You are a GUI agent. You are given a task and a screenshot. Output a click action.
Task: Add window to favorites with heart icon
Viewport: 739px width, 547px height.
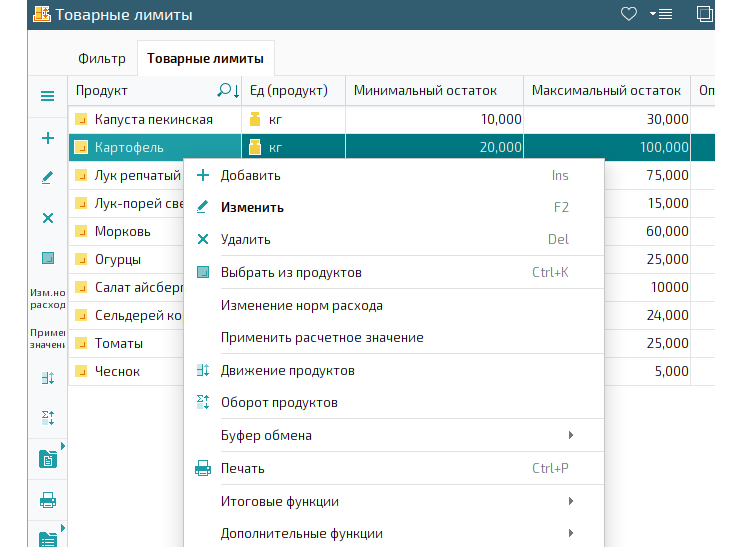628,14
